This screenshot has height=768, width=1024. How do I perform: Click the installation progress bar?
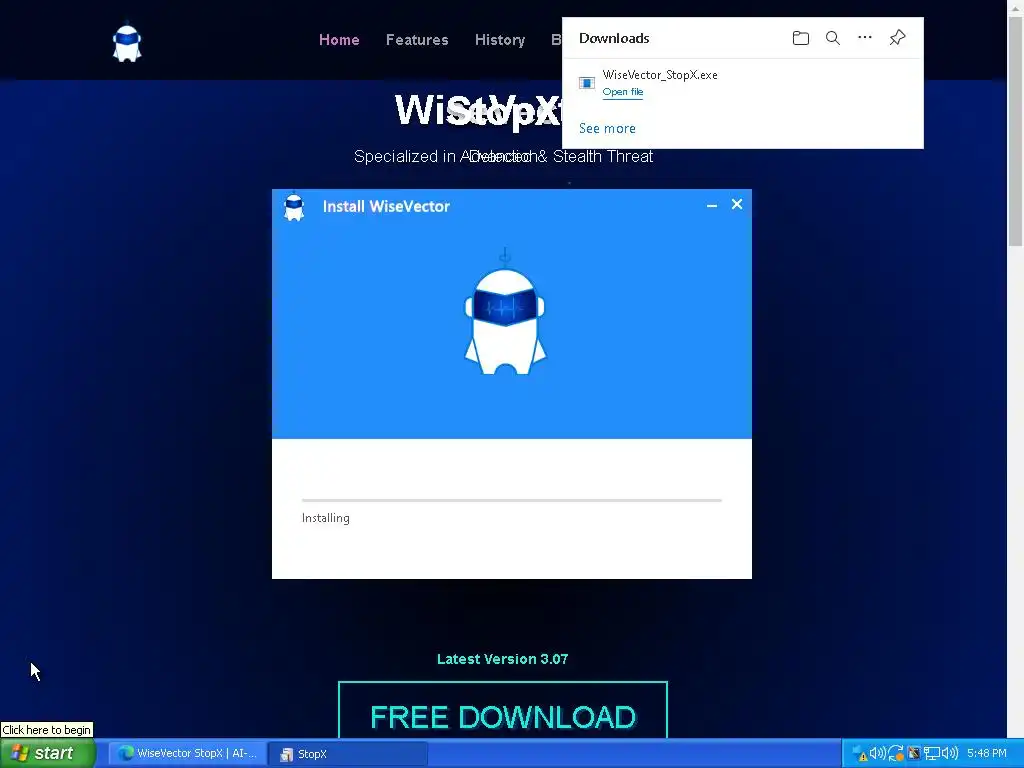tap(511, 500)
